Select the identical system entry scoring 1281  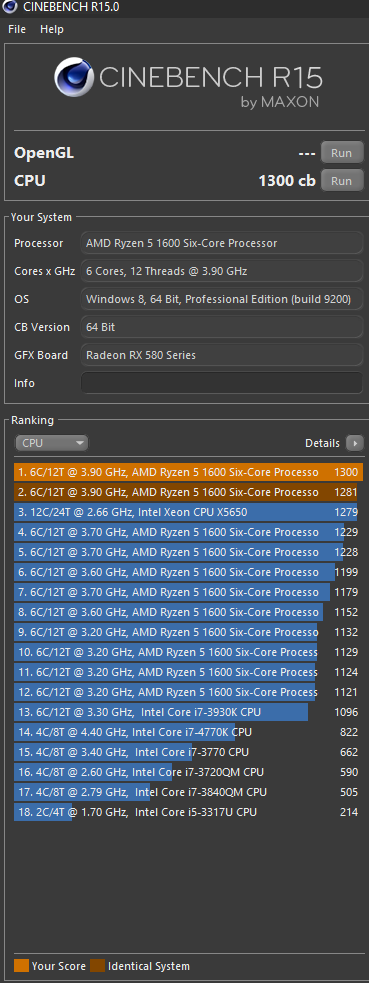(x=188, y=492)
